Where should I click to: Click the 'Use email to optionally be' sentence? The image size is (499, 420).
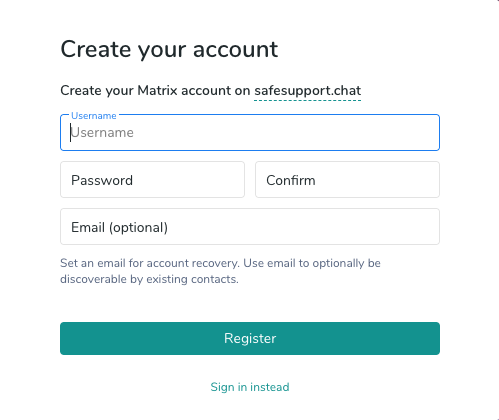312,263
